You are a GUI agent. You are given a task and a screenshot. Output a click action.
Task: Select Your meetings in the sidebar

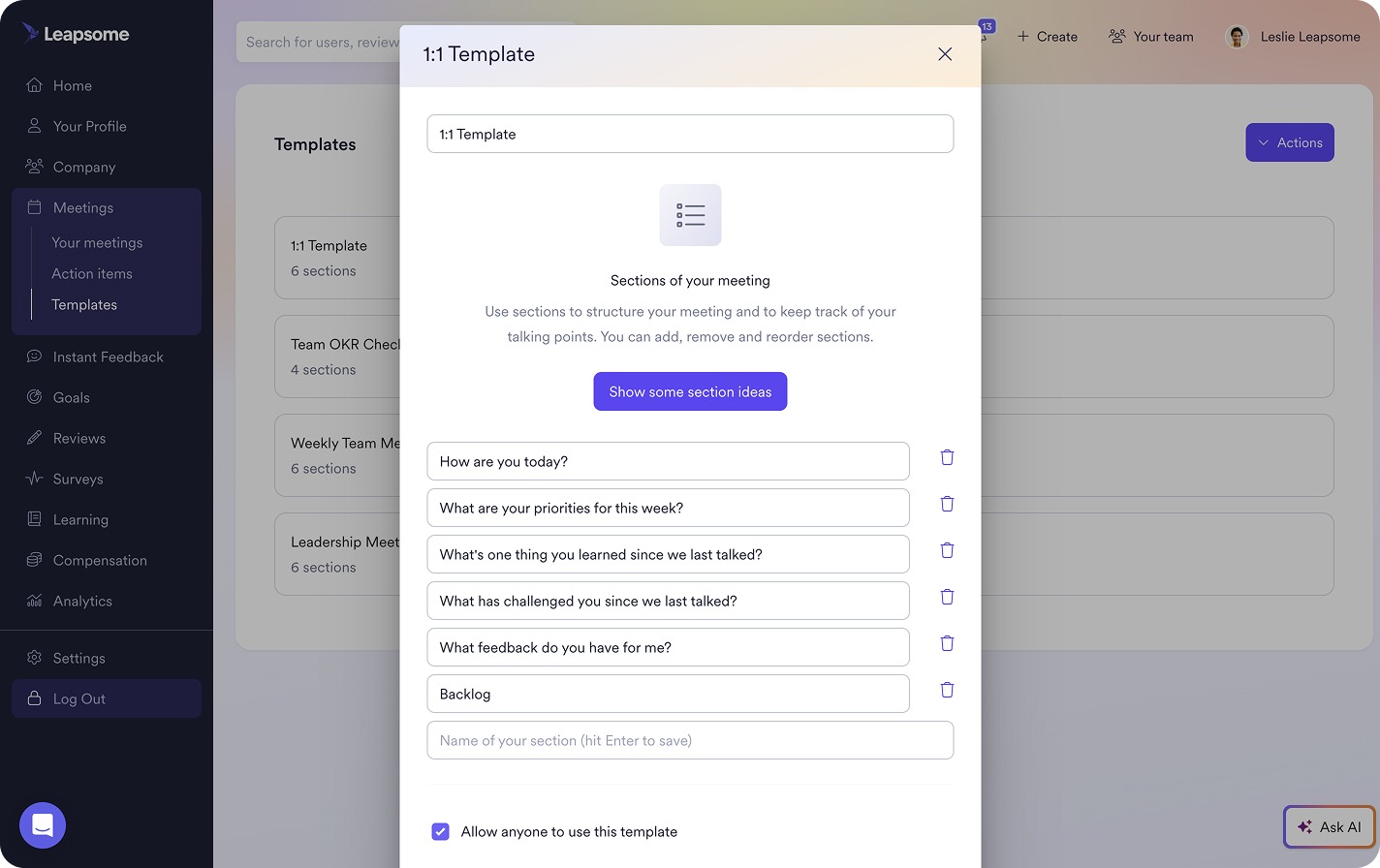[x=97, y=242]
